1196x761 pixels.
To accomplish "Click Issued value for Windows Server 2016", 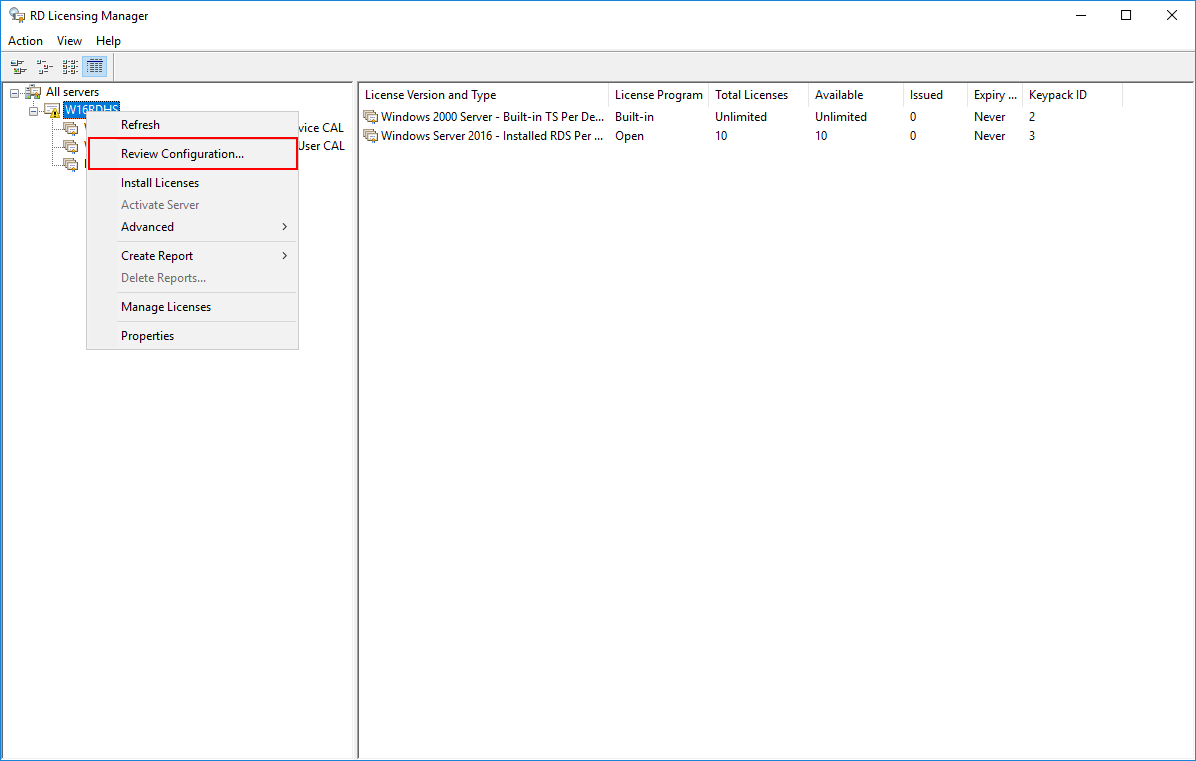I will pyautogui.click(x=913, y=136).
